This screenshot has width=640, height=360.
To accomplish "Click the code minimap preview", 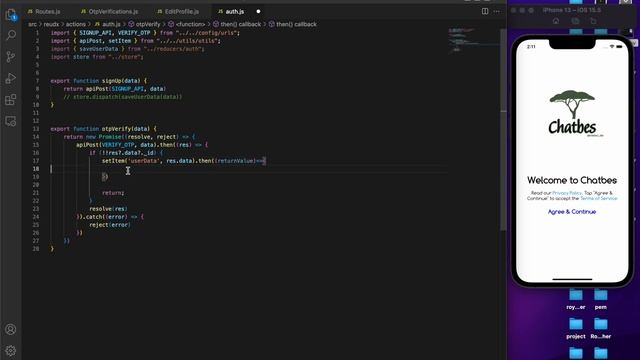I will (473, 40).
